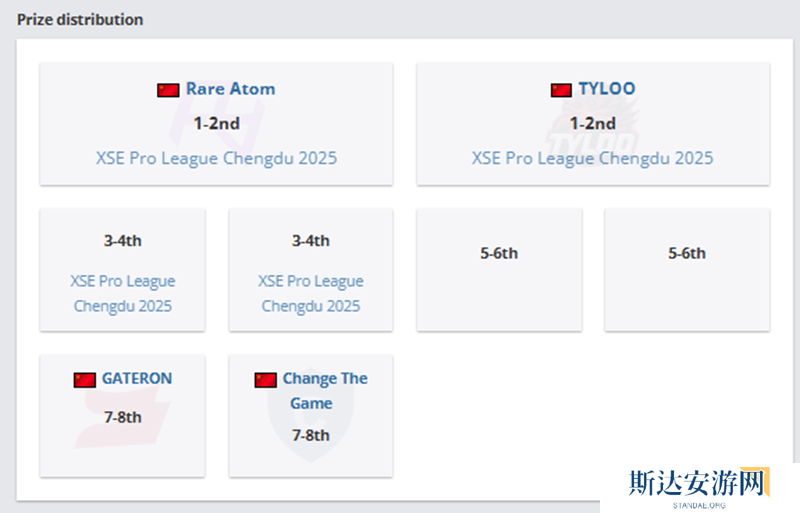Screen dimensions: 800x513
Task: Open the Rare Atom team page
Action: tap(230, 89)
